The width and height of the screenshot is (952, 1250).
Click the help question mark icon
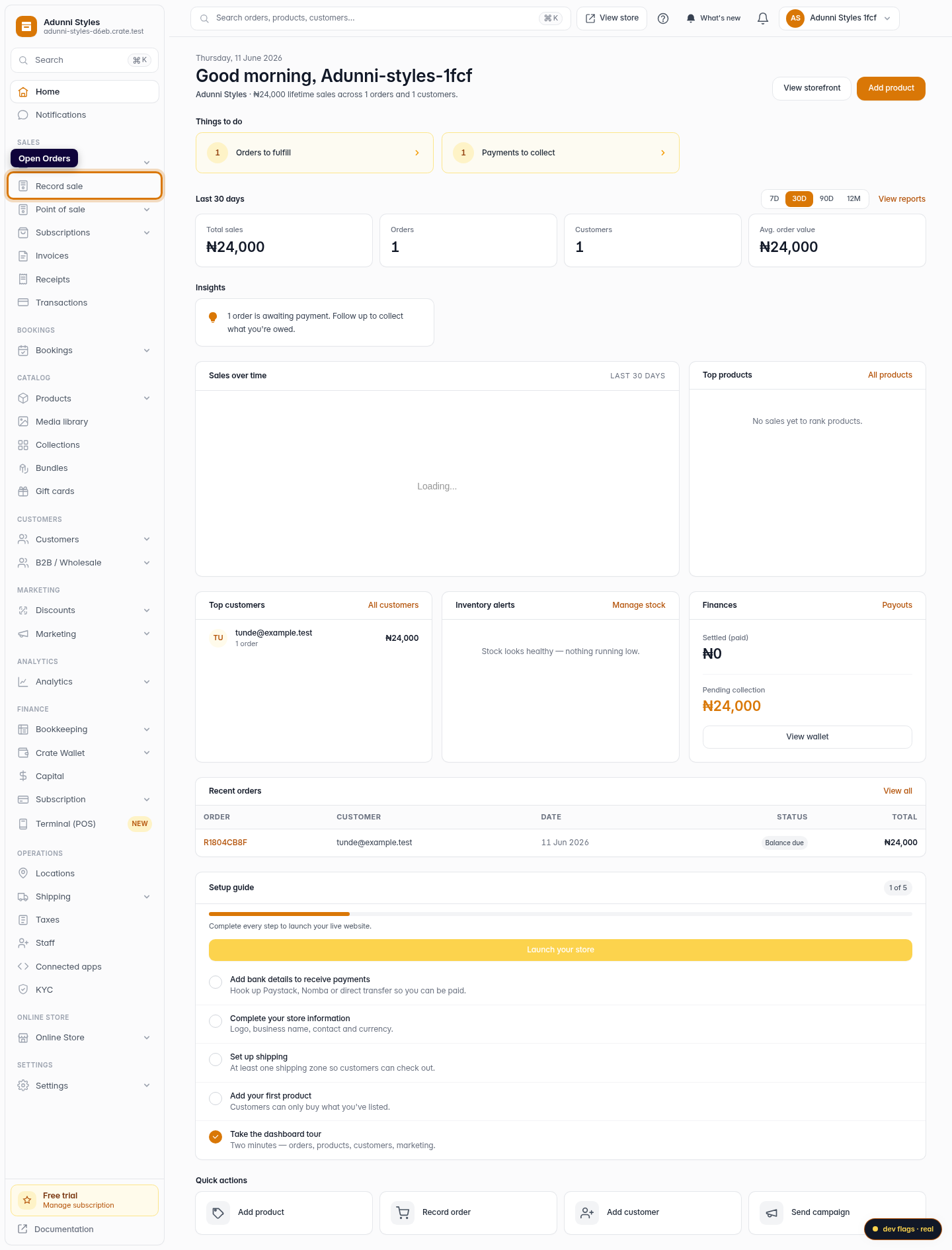pos(663,19)
